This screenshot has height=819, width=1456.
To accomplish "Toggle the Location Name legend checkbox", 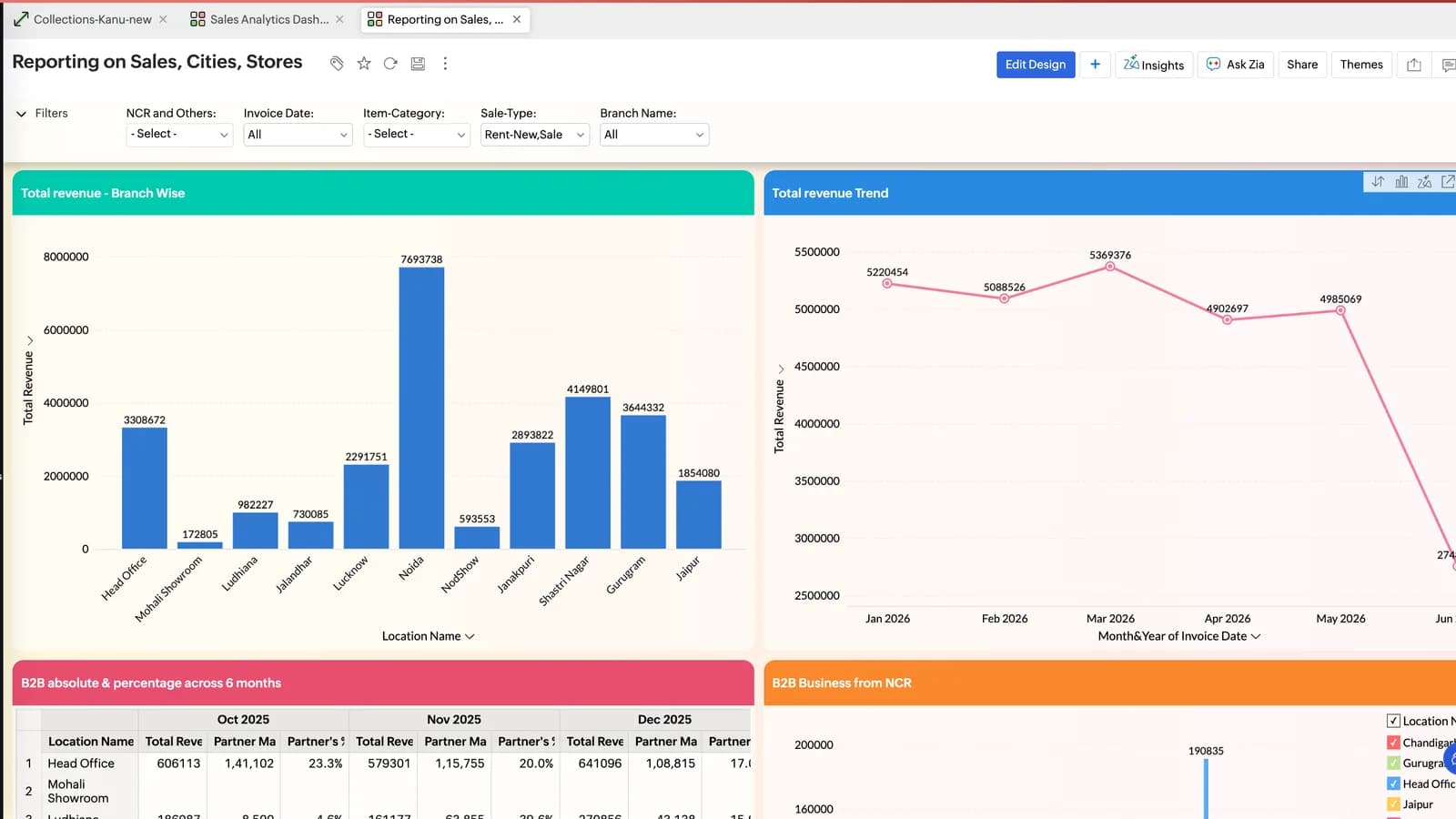I will click(x=1393, y=721).
